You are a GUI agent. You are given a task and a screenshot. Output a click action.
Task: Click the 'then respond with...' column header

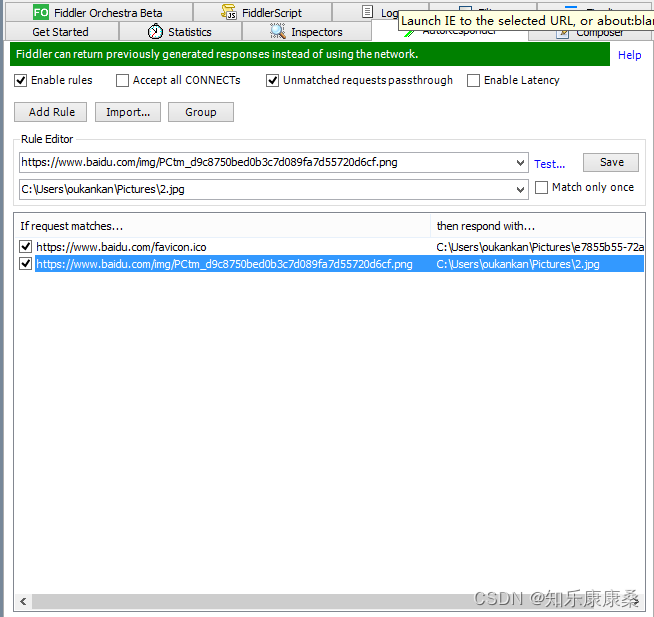tap(538, 226)
